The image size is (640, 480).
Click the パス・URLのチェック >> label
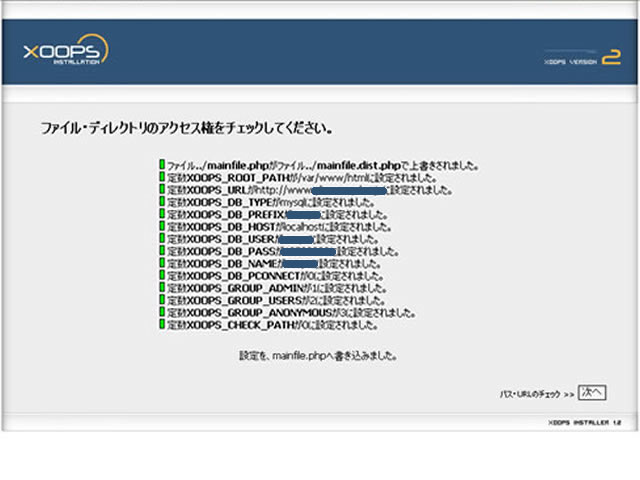click(537, 394)
